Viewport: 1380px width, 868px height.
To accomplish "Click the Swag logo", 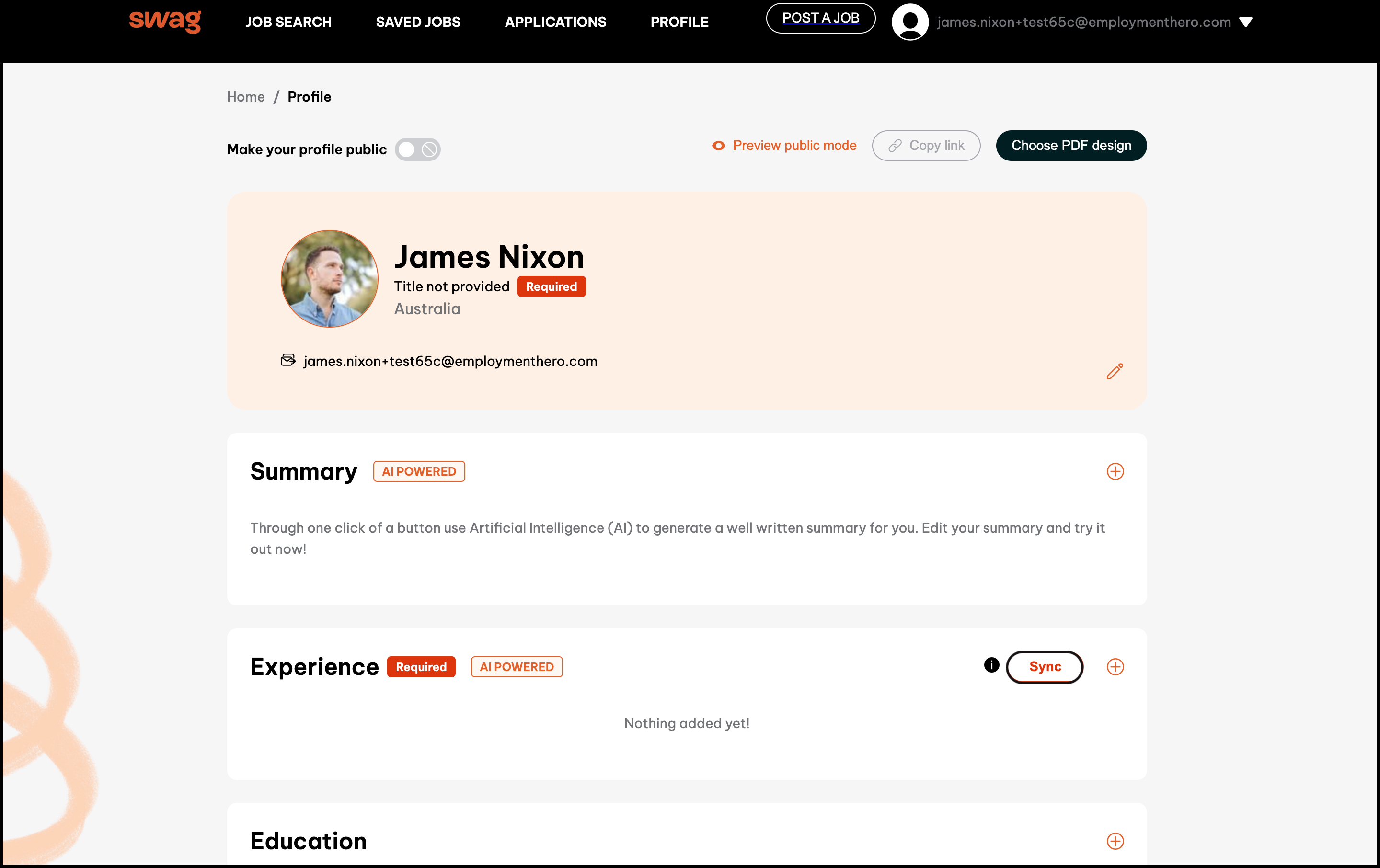I will click(x=165, y=21).
